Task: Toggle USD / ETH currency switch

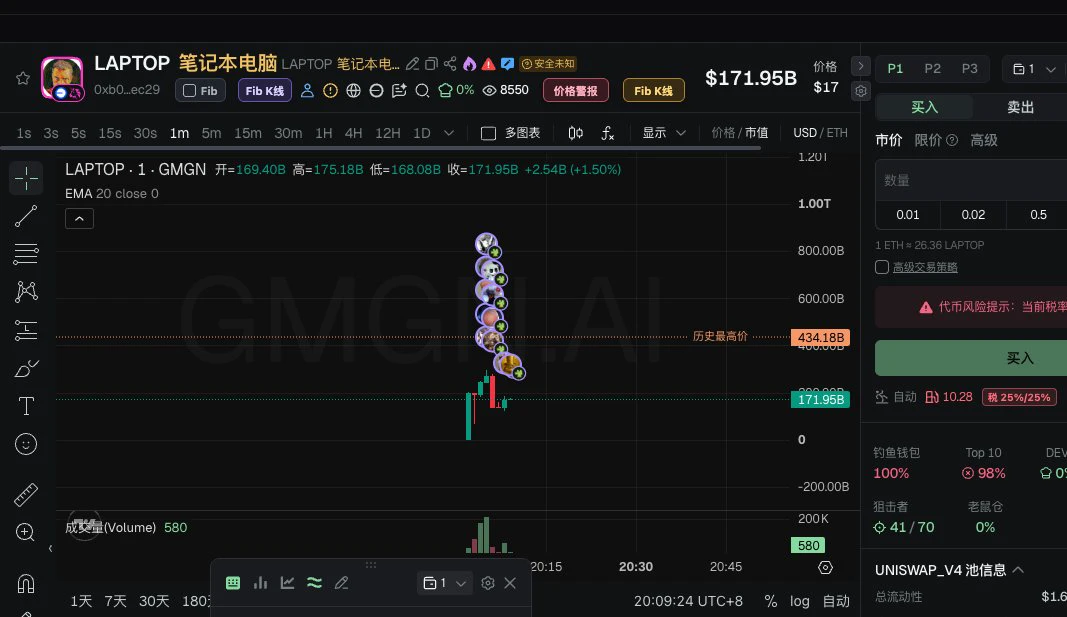Action: [x=820, y=133]
